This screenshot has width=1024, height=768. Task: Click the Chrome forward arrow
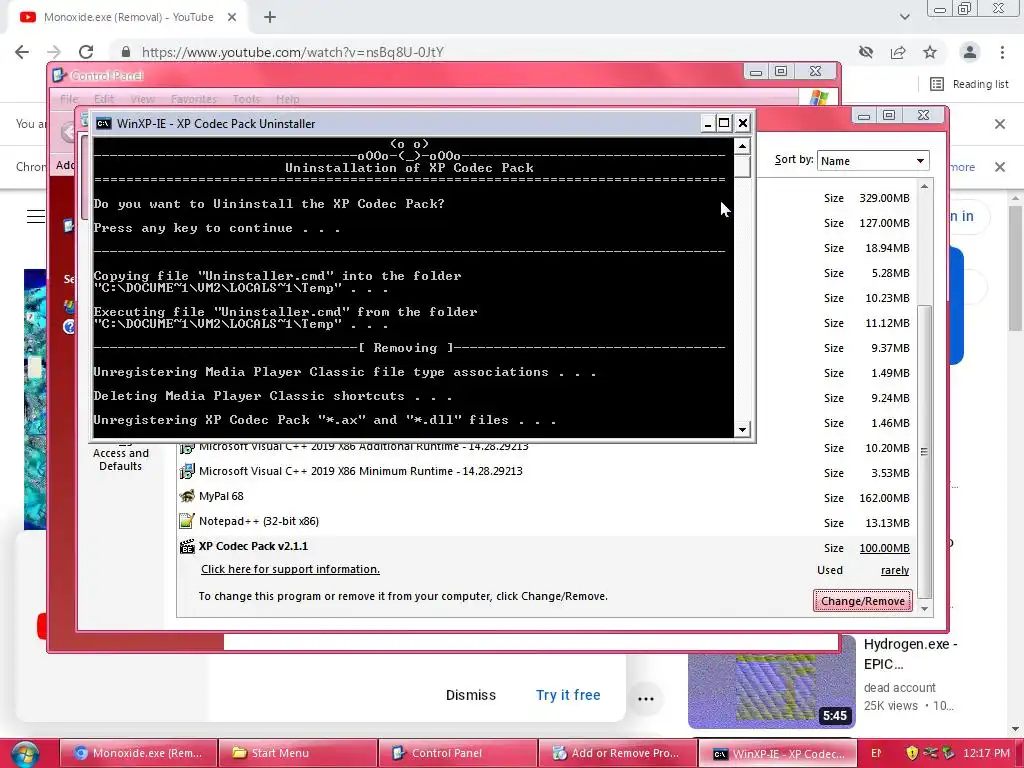tap(54, 52)
